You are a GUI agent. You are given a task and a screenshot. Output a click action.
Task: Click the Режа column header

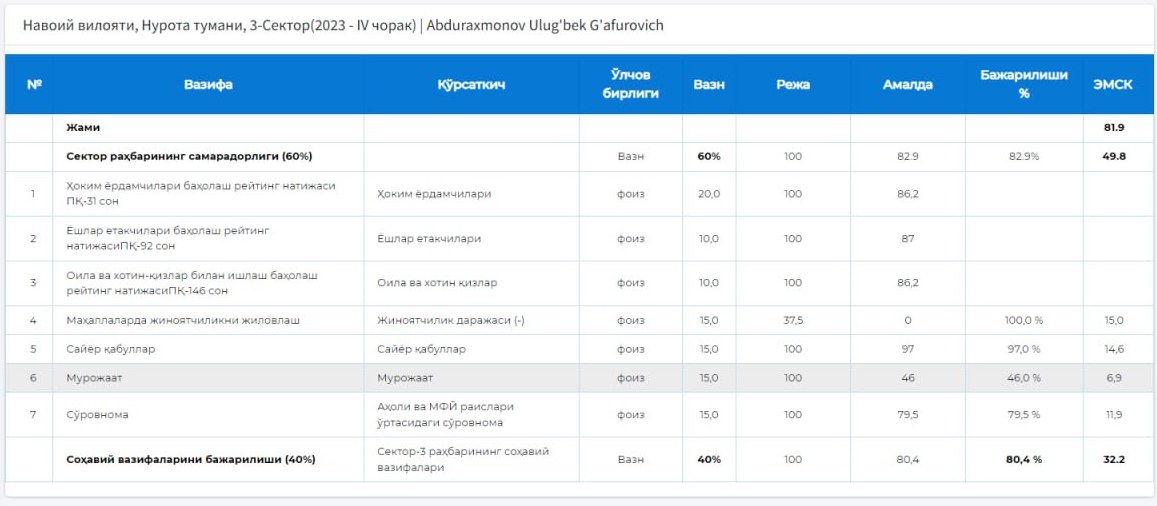pos(792,84)
